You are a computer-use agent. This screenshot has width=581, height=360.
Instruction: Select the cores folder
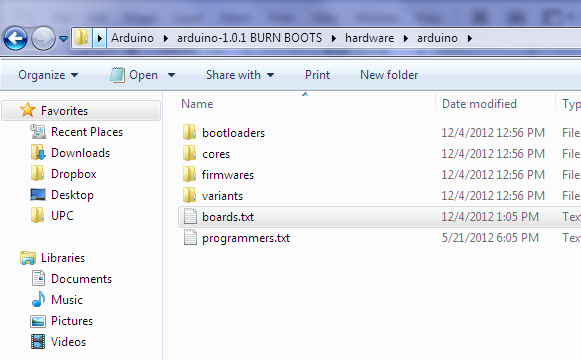pos(216,154)
